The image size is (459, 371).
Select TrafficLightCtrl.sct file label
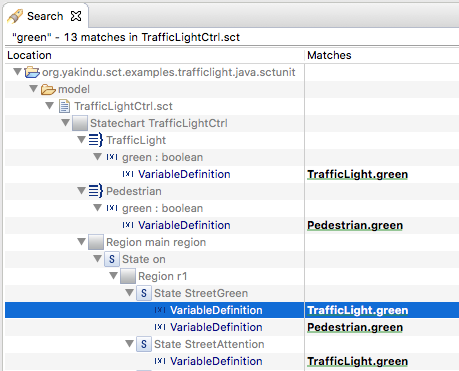point(123,106)
